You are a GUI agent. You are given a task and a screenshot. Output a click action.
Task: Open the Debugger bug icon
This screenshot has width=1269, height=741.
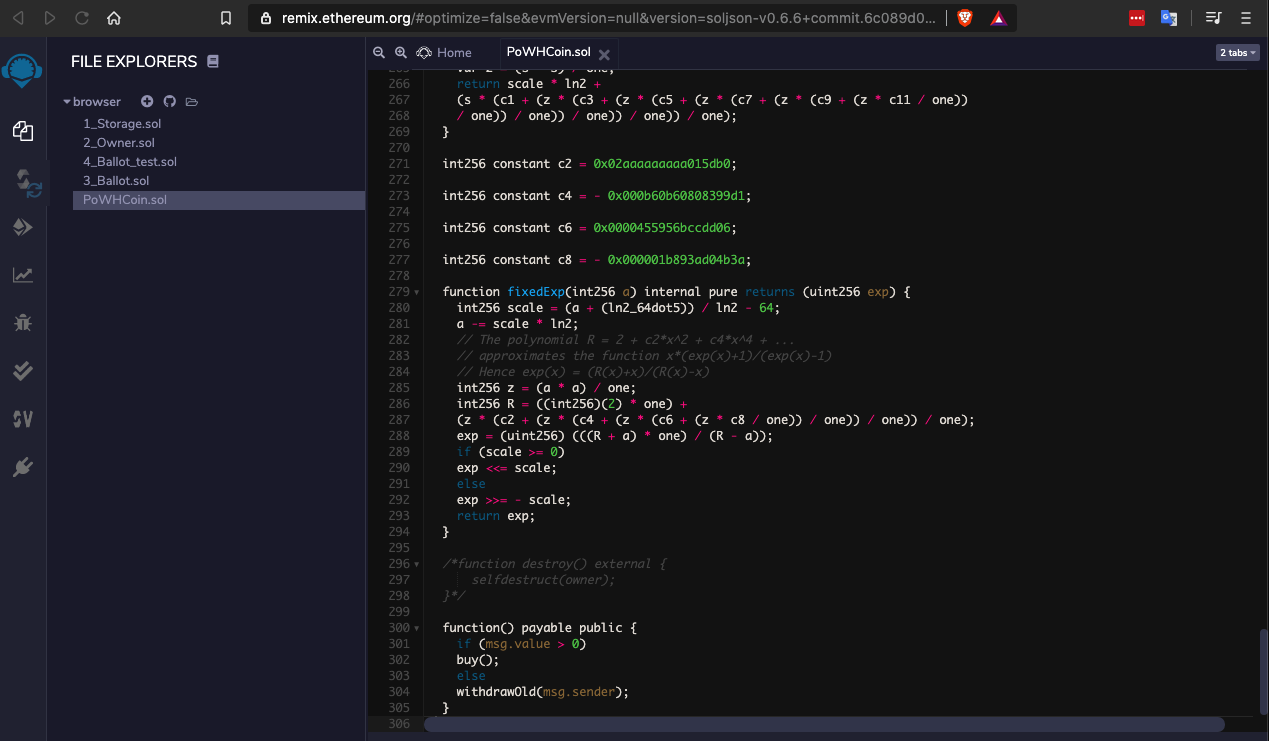pyautogui.click(x=23, y=322)
